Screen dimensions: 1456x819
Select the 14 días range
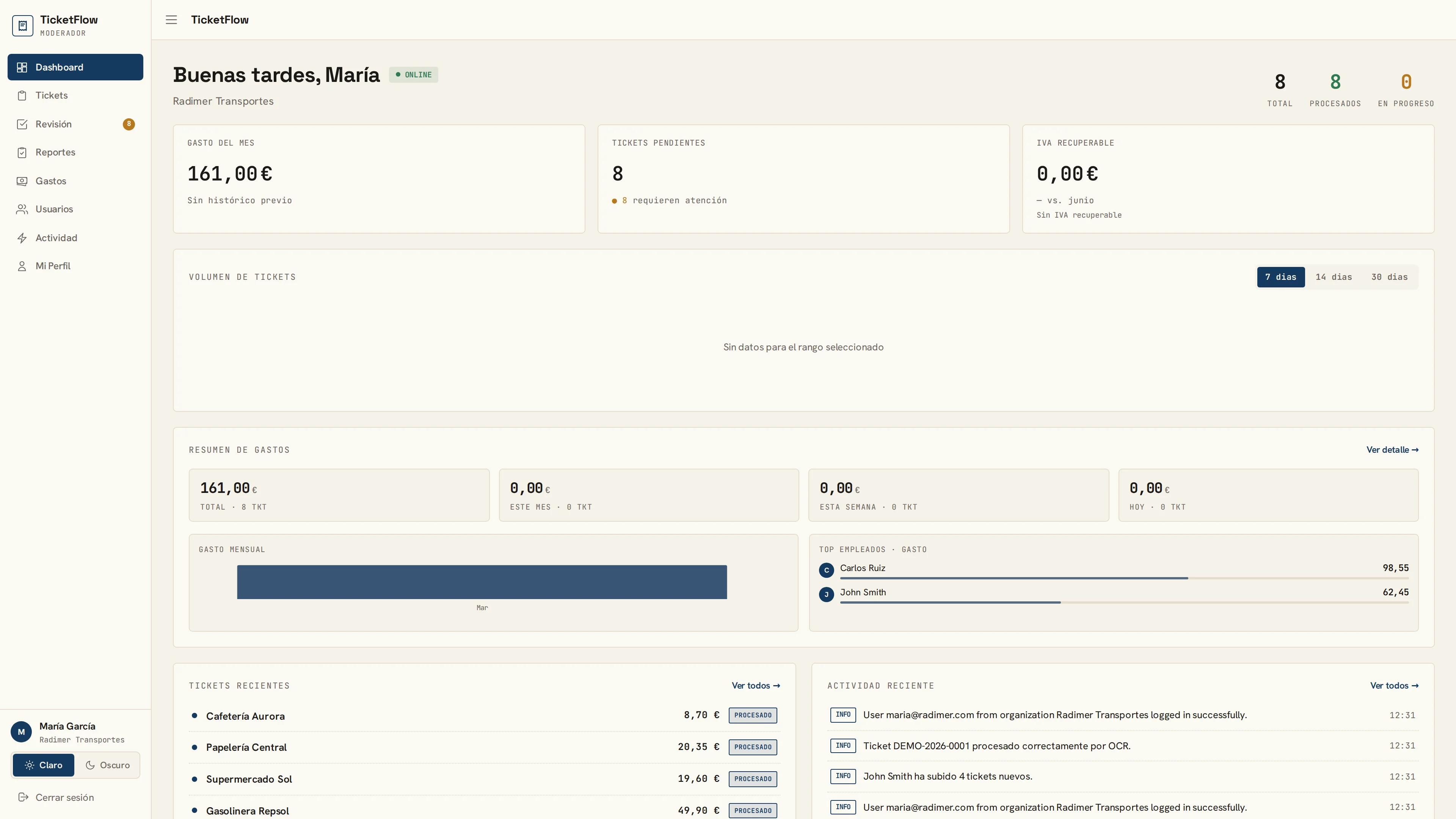click(1334, 277)
